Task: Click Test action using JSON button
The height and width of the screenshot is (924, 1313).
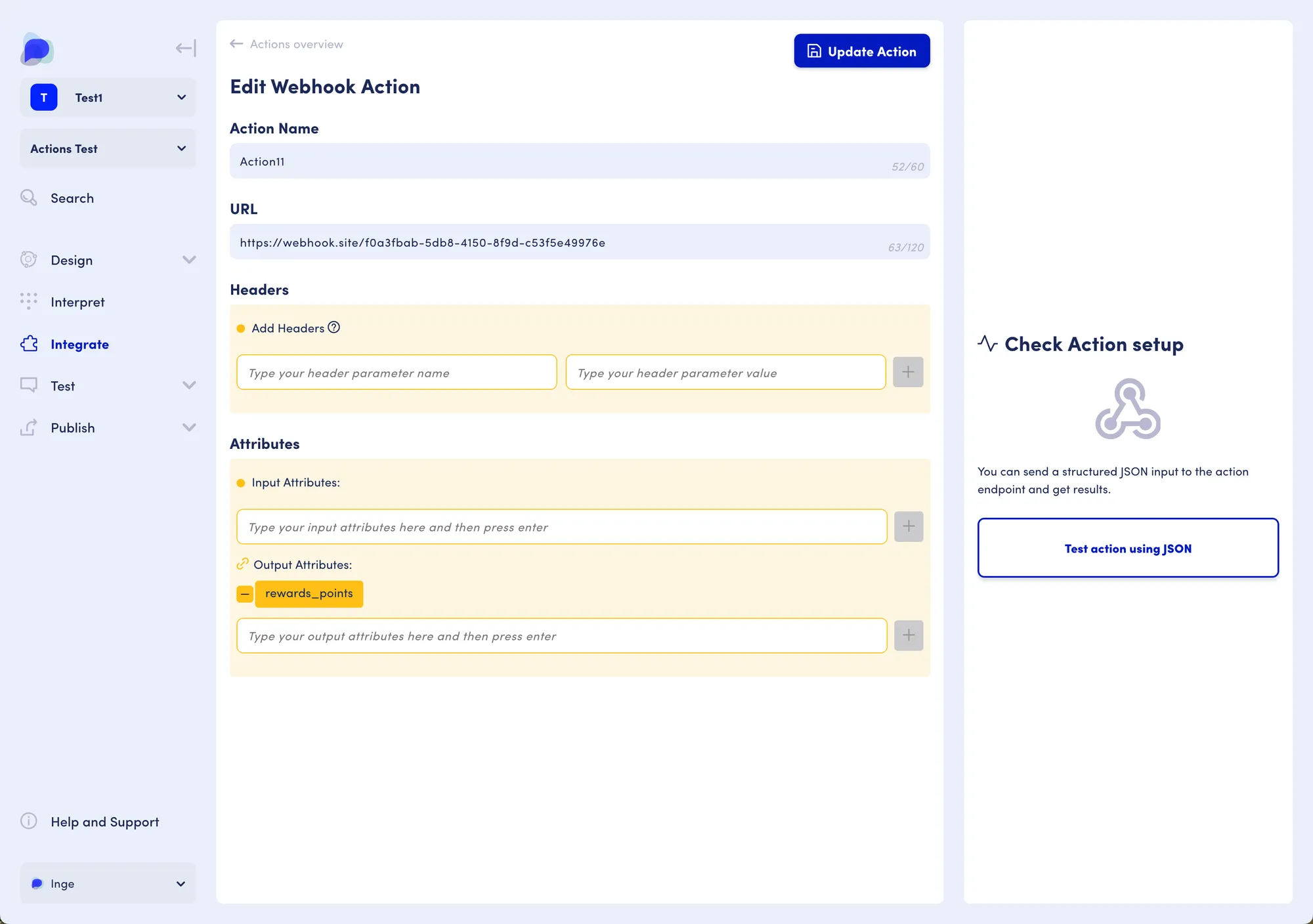Action: pyautogui.click(x=1128, y=548)
